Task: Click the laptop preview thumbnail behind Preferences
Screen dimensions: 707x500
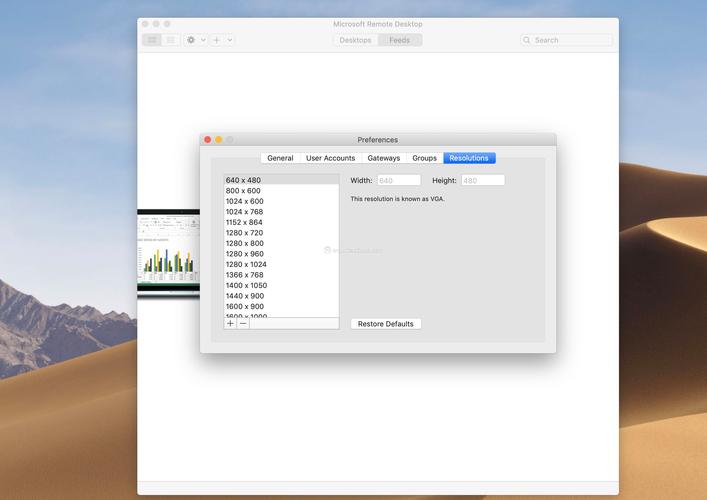Action: [169, 253]
